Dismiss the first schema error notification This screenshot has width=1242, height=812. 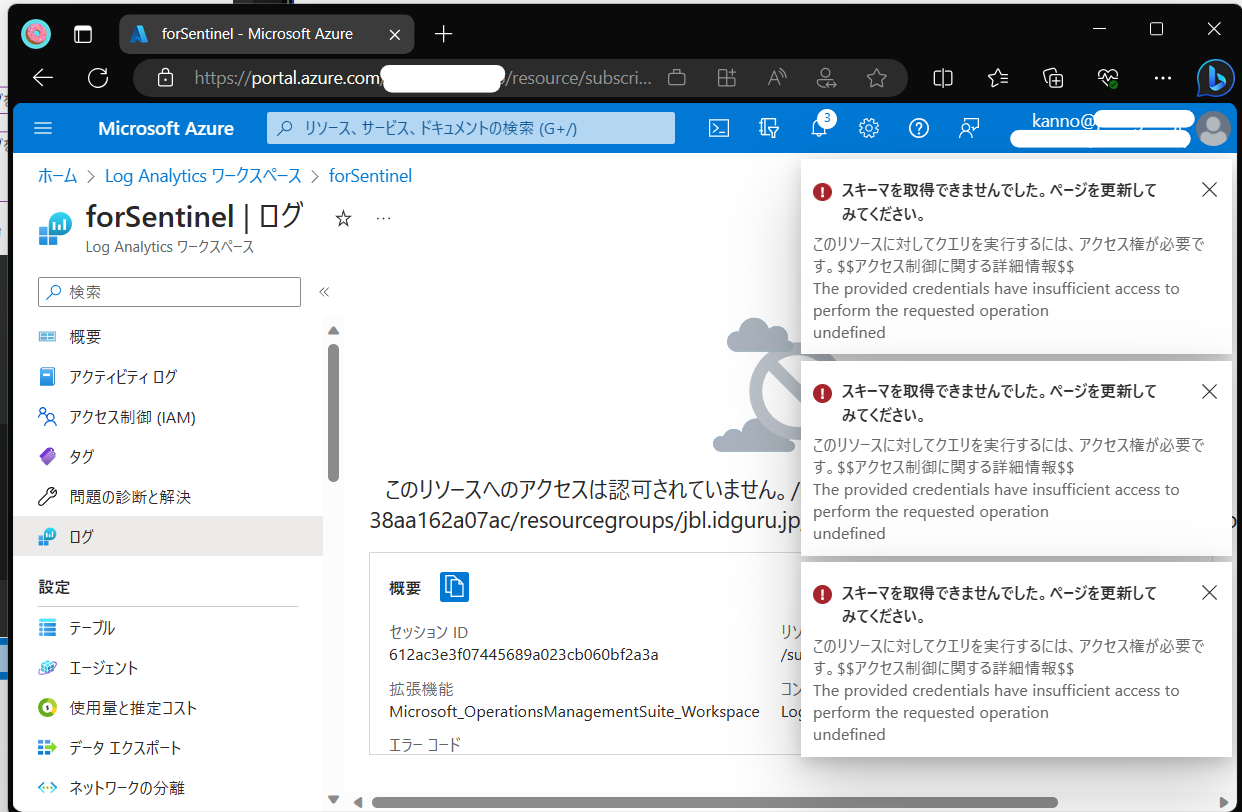pyautogui.click(x=1209, y=190)
